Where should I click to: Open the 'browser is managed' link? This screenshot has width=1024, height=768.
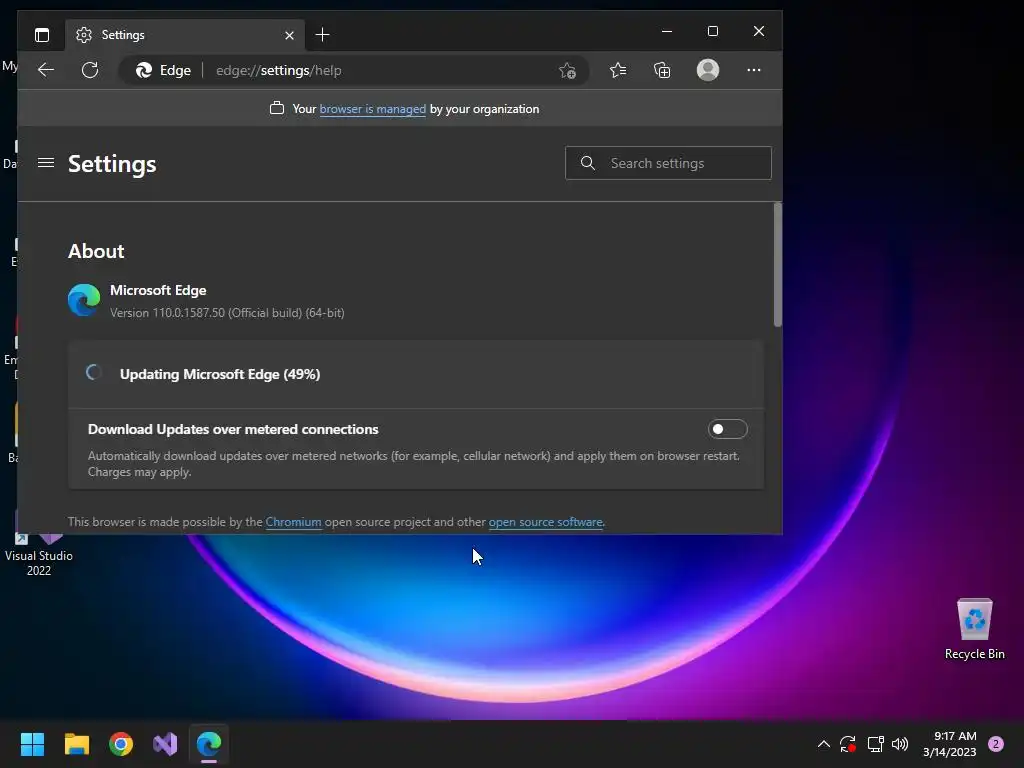(372, 109)
